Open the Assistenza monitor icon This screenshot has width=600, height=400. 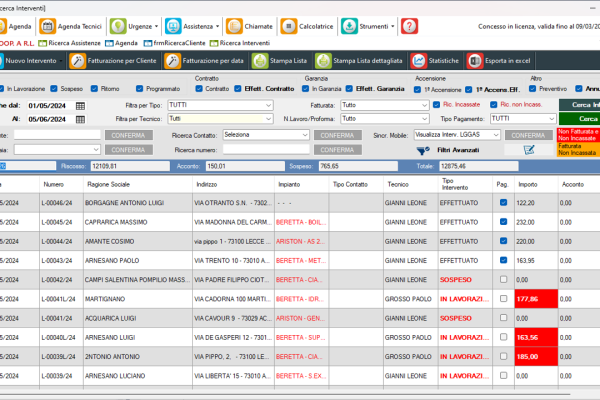173,26
